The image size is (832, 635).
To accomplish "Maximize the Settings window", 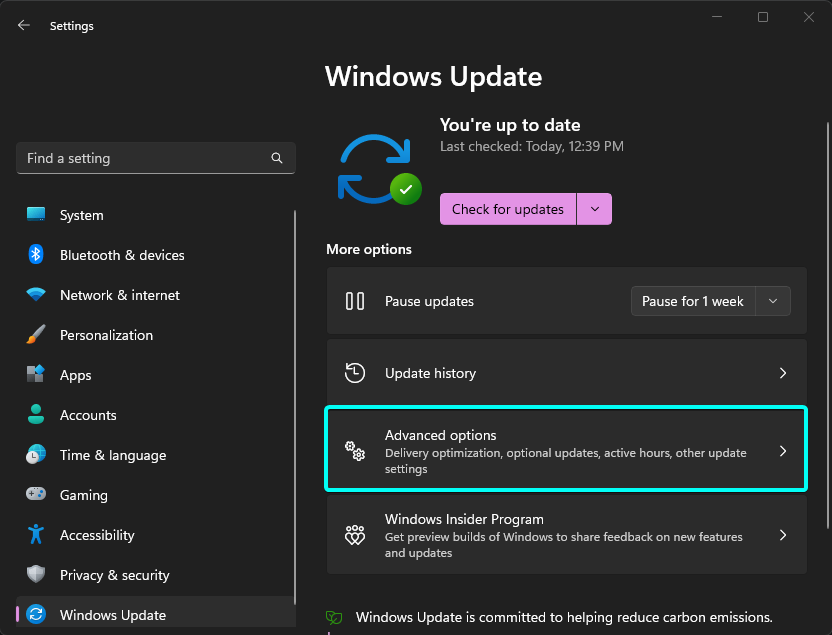I will coord(762,17).
